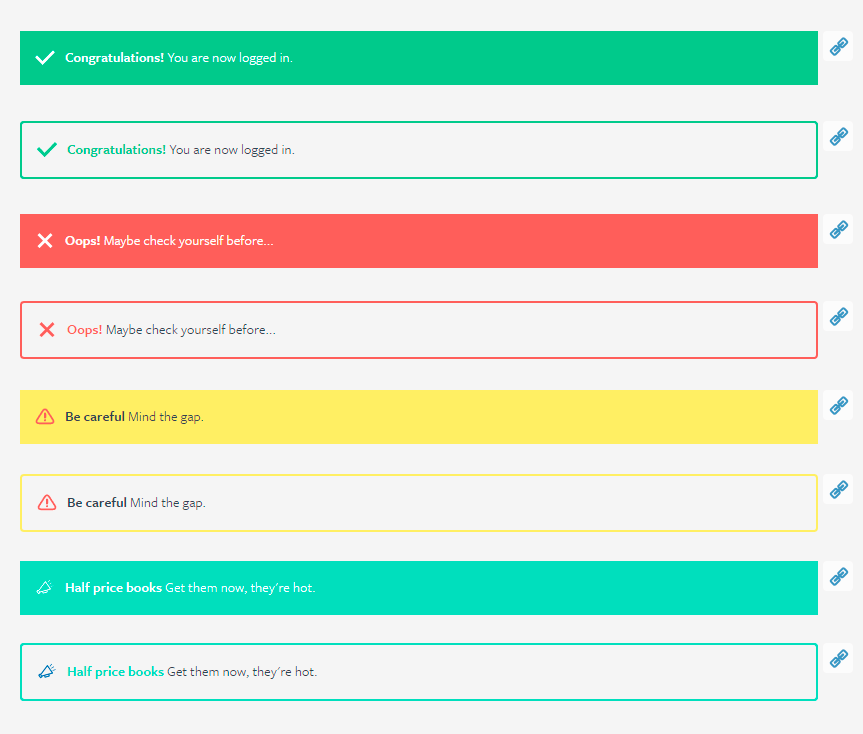The width and height of the screenshot is (863, 734).
Task: Copy anchor link for the solid red Oops alert
Action: click(839, 229)
